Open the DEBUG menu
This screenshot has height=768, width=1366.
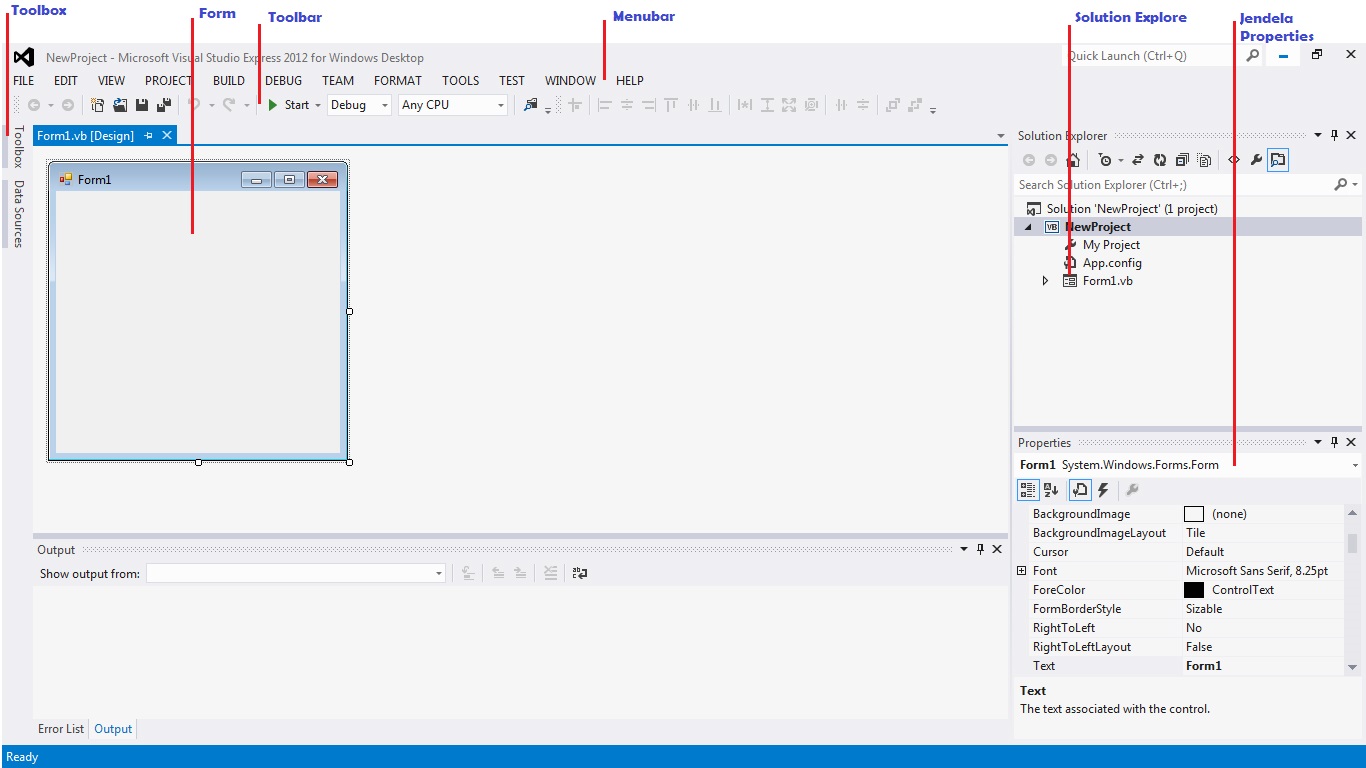283,81
